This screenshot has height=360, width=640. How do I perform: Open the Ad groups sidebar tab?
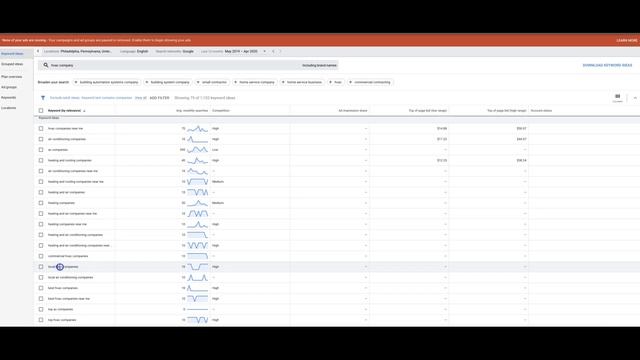click(x=9, y=87)
